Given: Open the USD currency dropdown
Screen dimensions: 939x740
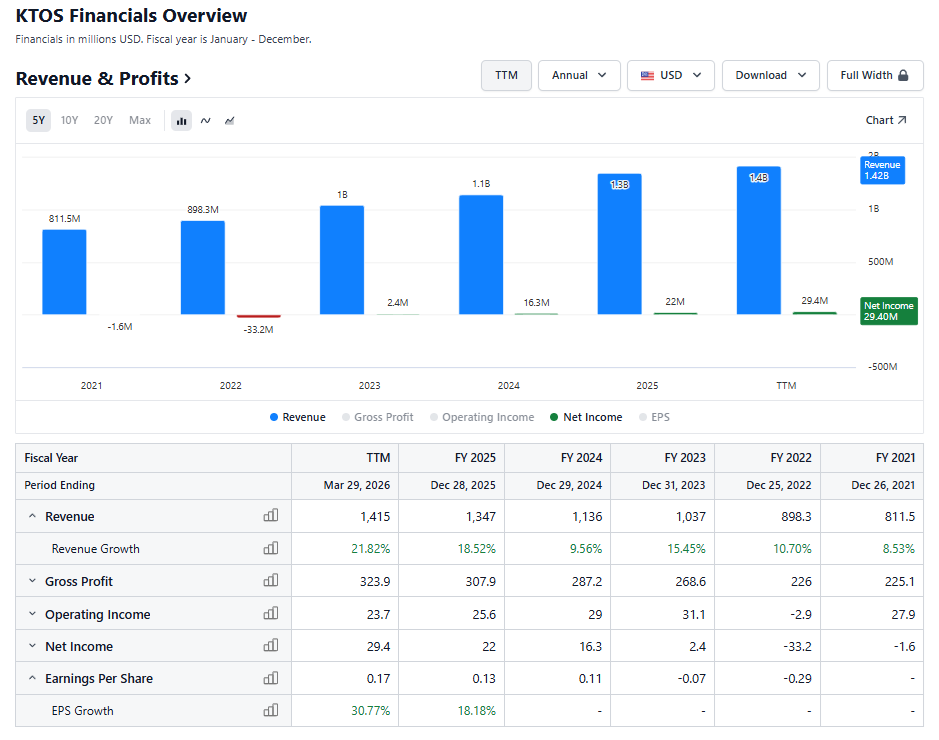Looking at the screenshot, I should 671,75.
